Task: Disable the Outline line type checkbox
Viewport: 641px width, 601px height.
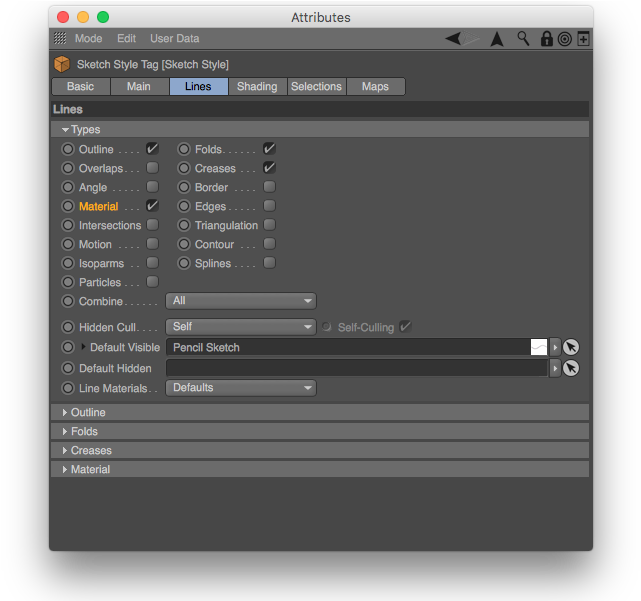Action: [x=152, y=149]
